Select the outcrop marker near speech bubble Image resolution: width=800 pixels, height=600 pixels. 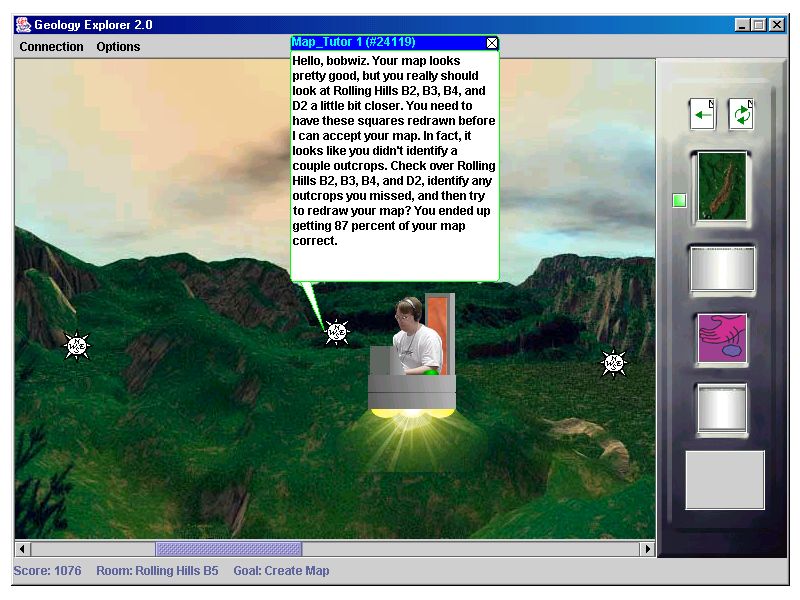click(x=337, y=333)
